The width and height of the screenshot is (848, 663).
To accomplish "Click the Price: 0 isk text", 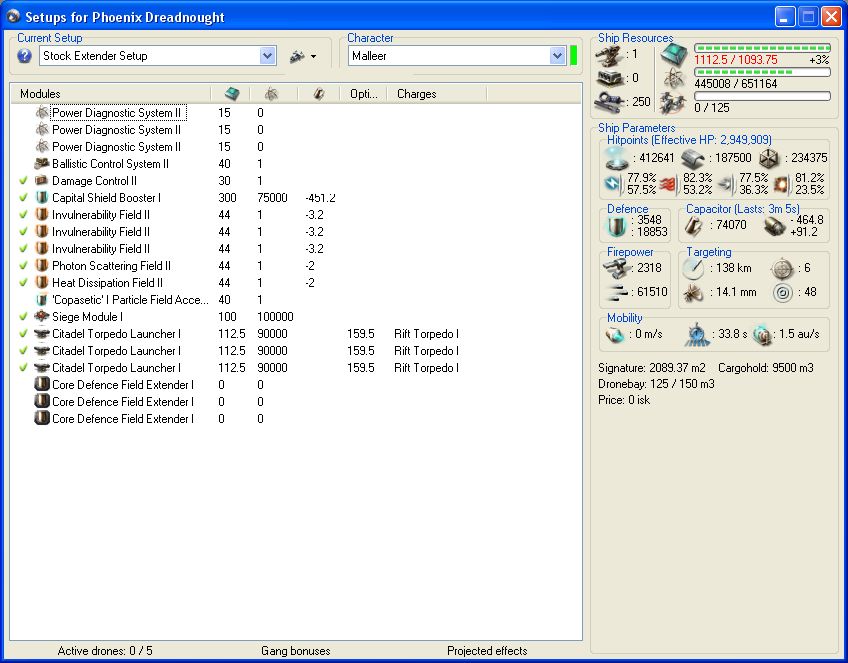I will (x=624, y=400).
